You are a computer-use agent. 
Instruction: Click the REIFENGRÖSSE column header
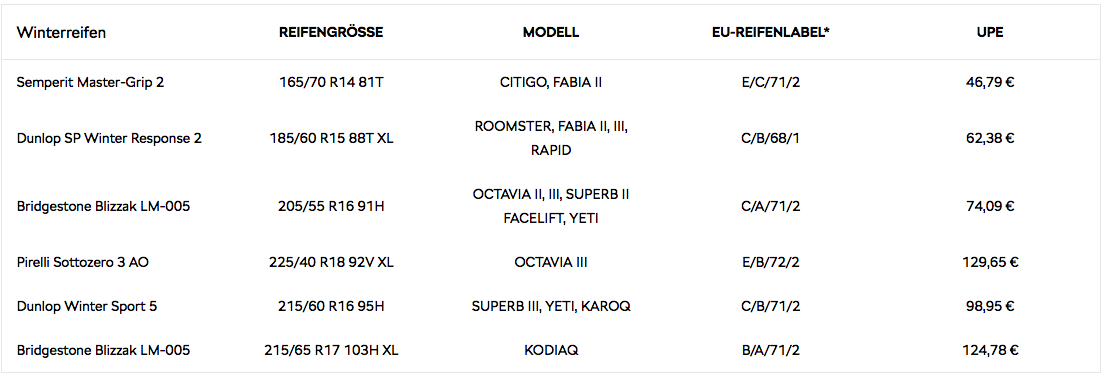point(331,33)
